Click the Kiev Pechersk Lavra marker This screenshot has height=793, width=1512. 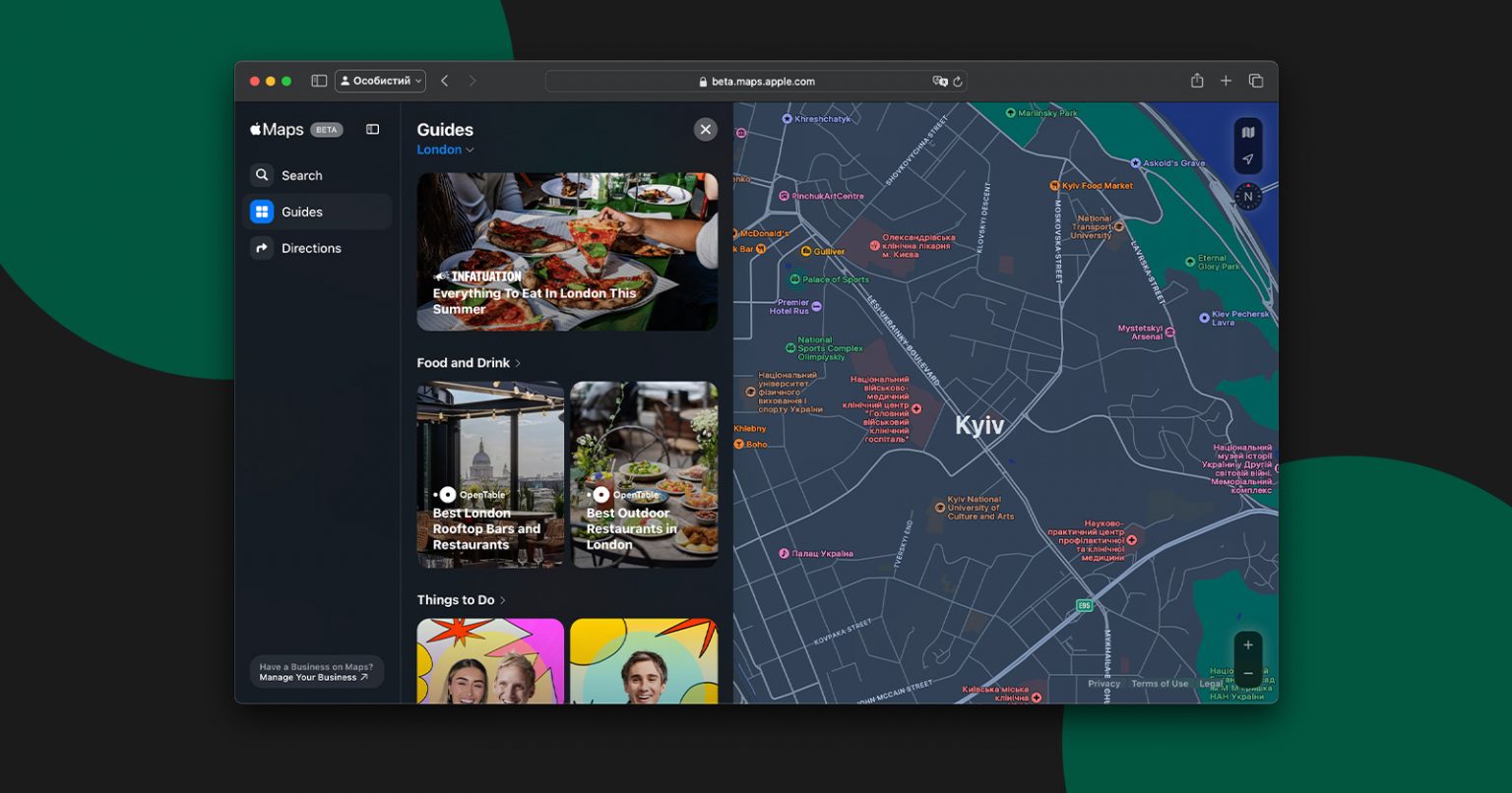tap(1204, 318)
